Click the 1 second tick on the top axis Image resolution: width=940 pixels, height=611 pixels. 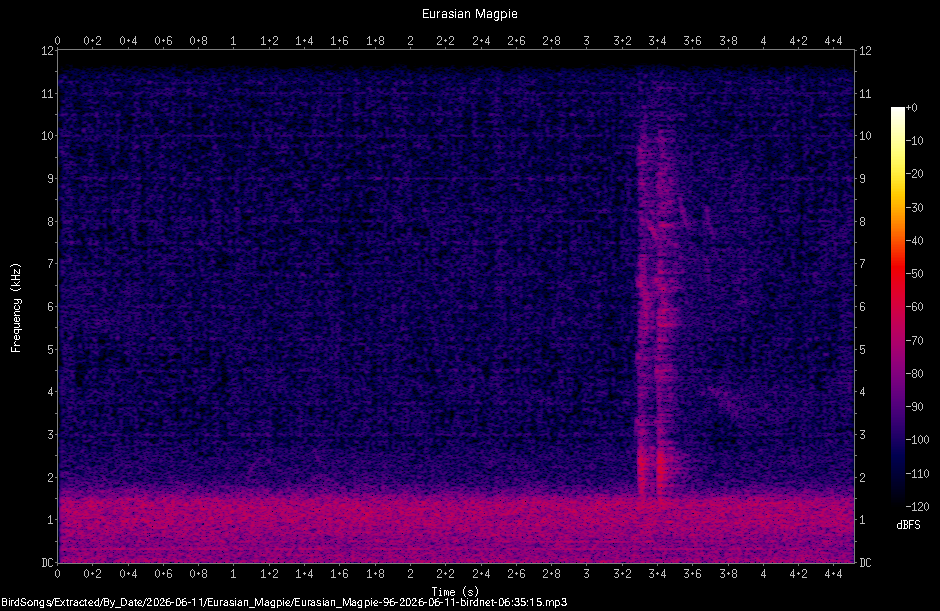234,41
